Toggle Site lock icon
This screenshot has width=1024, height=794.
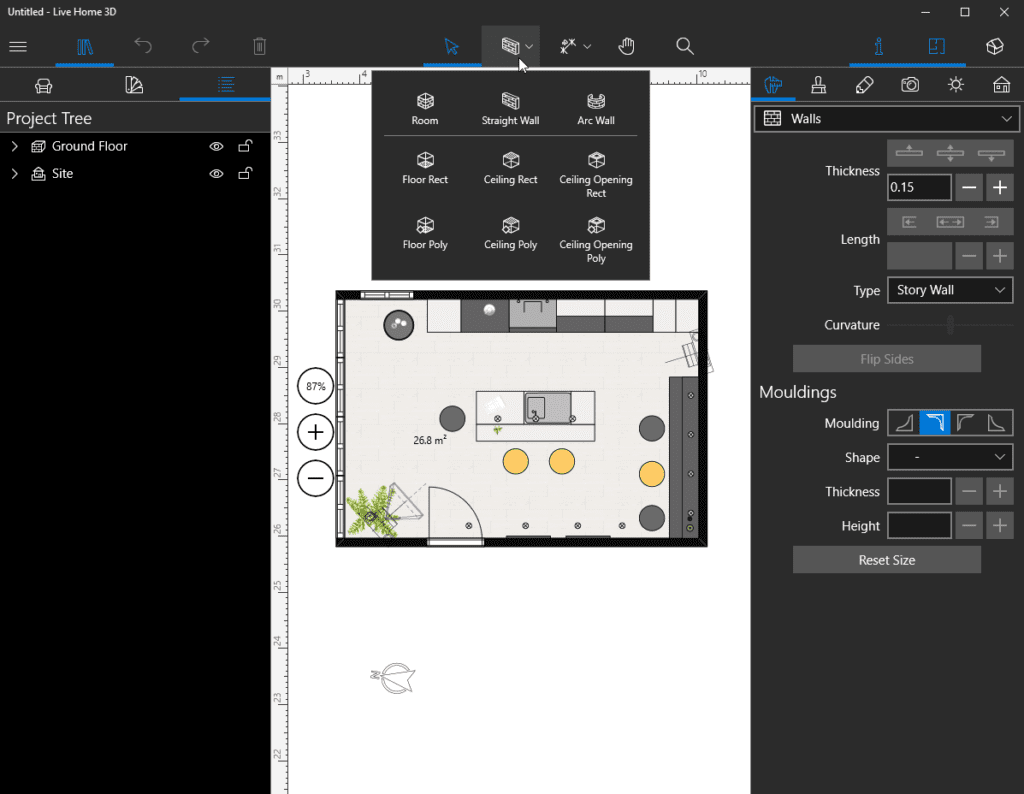pos(245,173)
